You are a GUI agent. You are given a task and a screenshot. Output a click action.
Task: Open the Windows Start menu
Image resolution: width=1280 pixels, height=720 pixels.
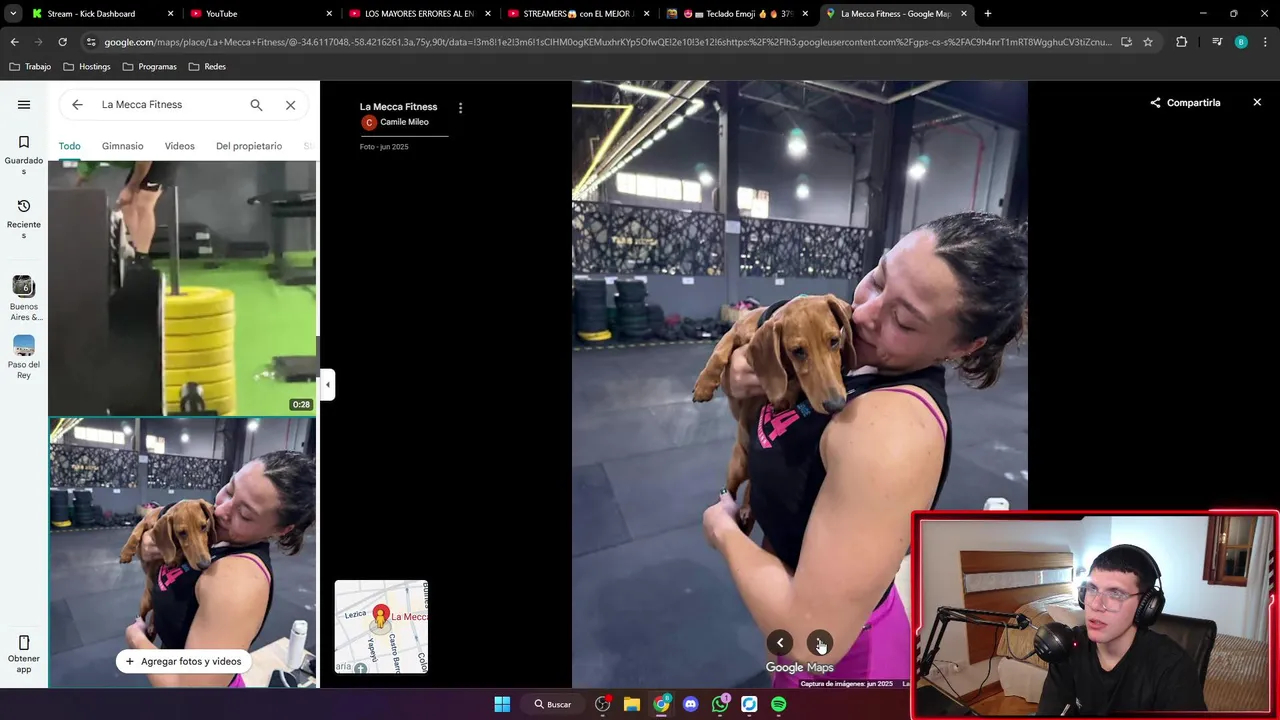tap(502, 704)
